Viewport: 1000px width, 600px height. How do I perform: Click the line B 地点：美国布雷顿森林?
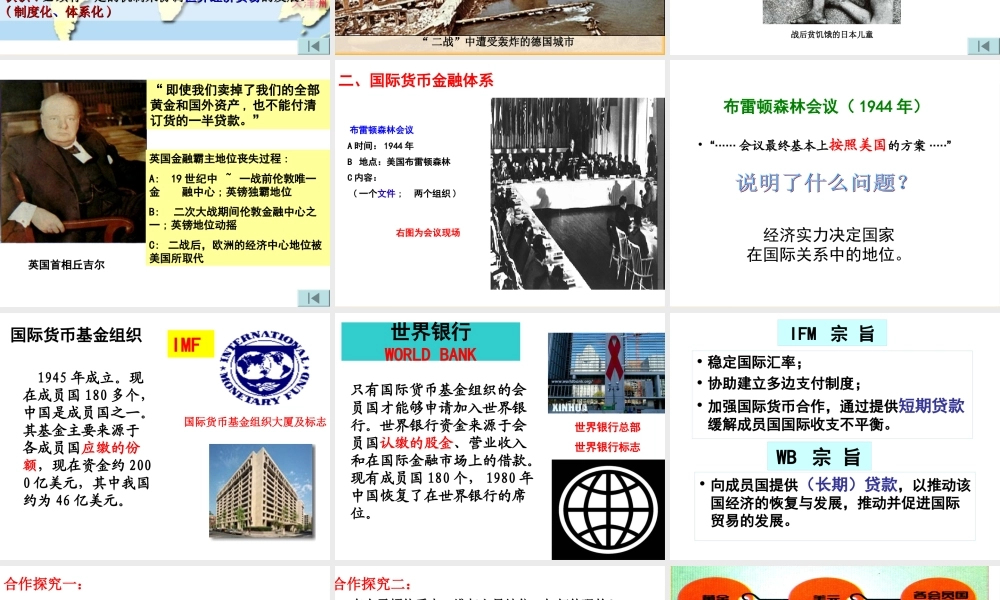pos(399,162)
